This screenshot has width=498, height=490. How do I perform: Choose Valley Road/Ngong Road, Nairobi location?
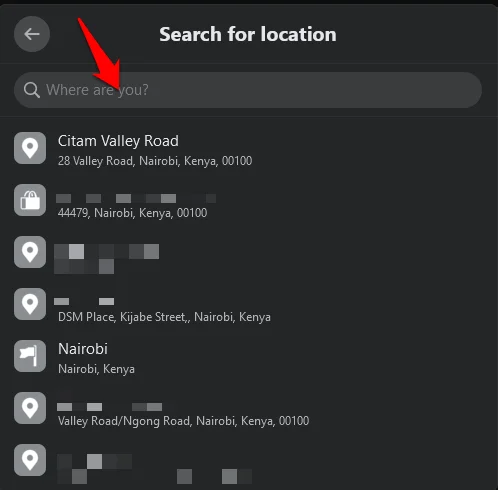(249, 409)
